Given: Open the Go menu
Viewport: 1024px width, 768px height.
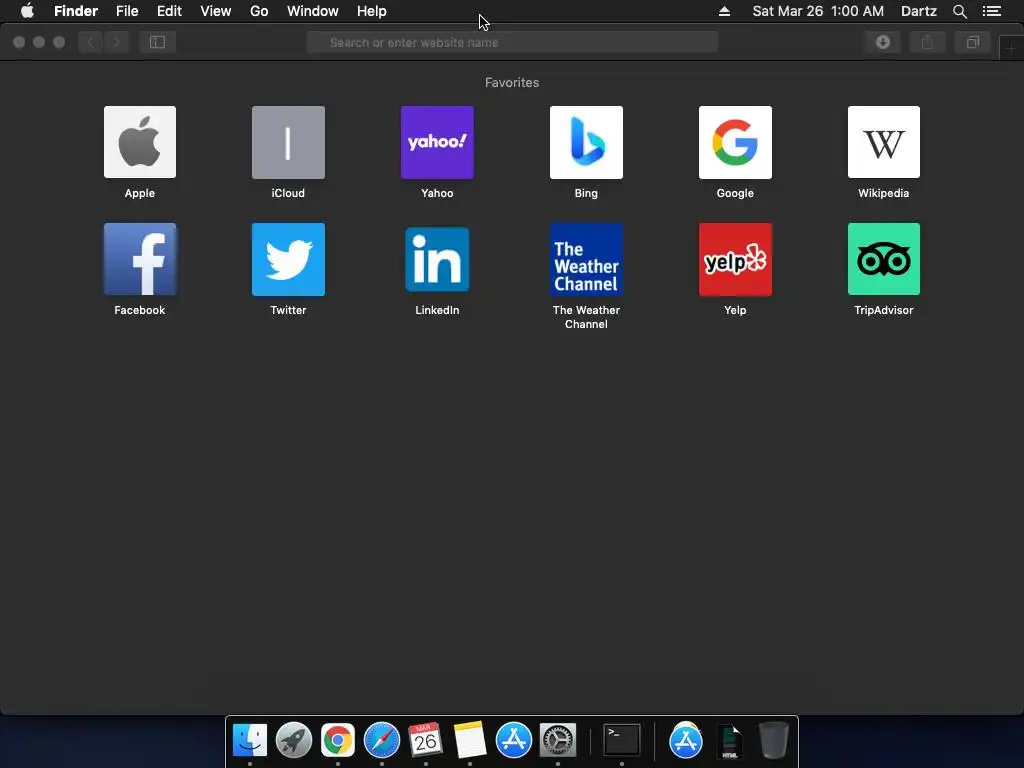Looking at the screenshot, I should coord(259,11).
